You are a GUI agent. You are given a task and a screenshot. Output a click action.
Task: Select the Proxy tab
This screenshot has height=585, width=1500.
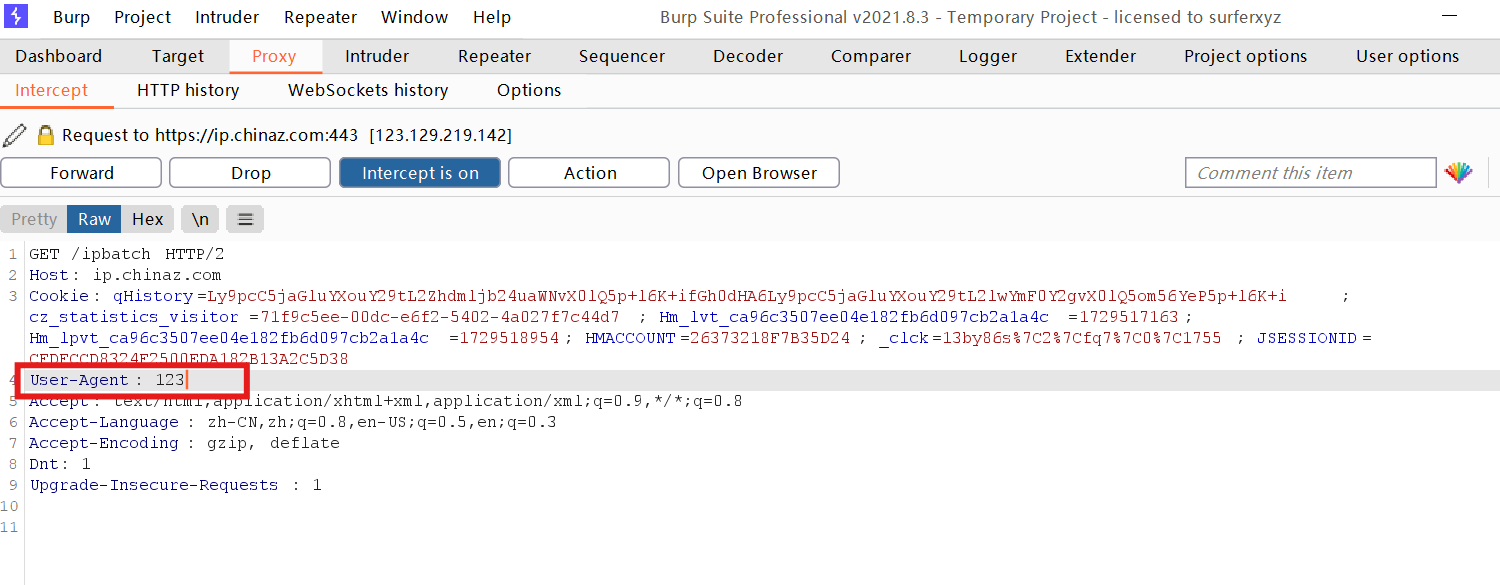[x=274, y=56]
